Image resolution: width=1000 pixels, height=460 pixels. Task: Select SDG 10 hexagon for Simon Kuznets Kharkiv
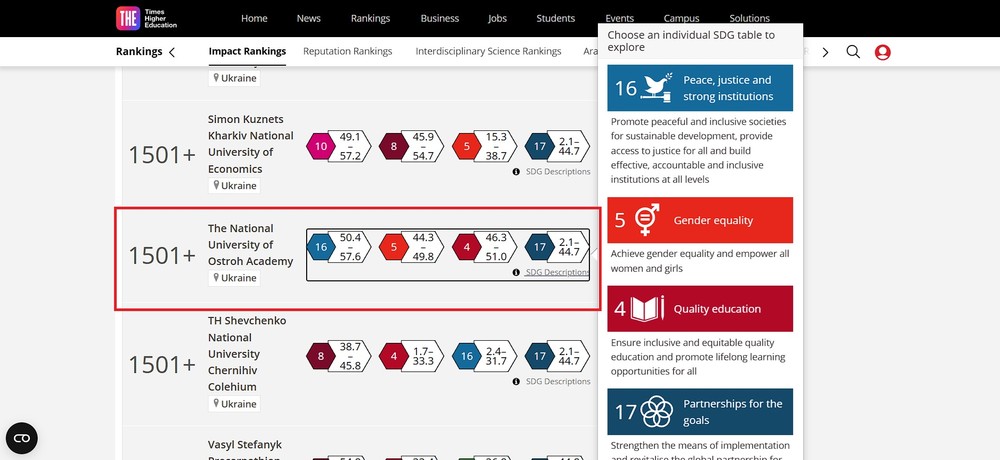point(321,147)
